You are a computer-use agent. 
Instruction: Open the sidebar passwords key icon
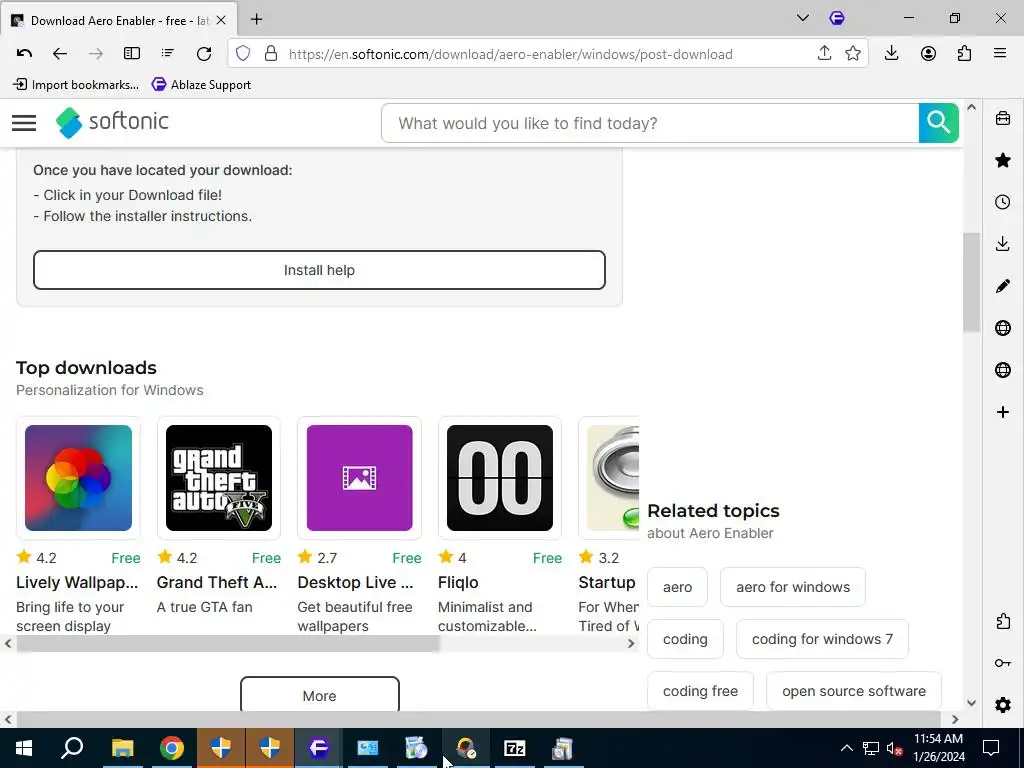tap(1002, 663)
